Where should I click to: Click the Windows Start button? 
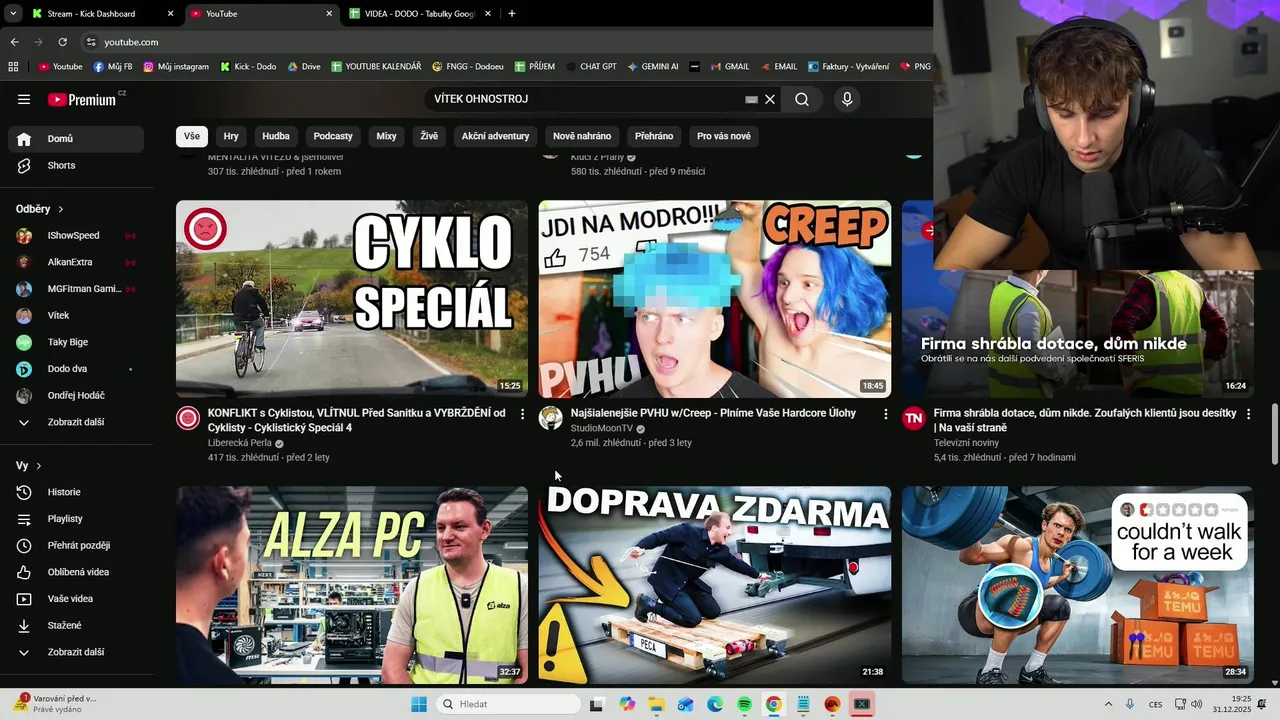(419, 704)
